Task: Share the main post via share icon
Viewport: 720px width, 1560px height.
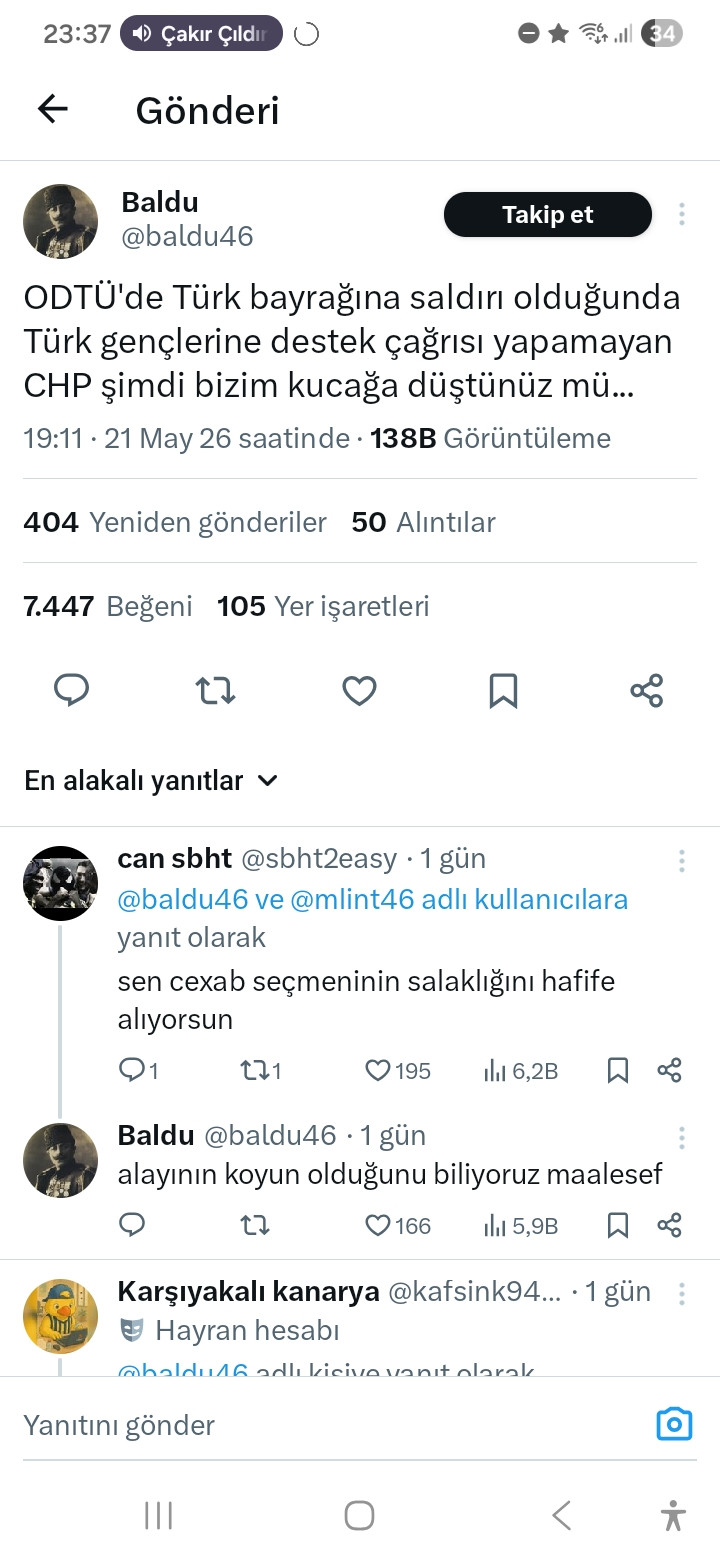Action: coord(647,690)
